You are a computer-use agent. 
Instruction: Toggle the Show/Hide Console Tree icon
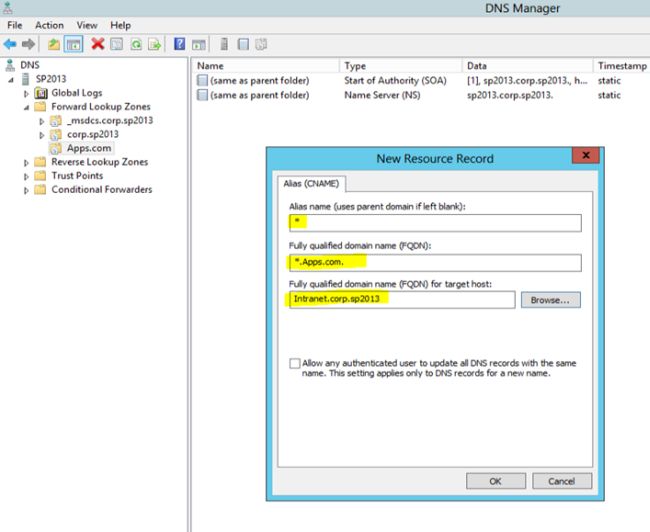[x=74, y=44]
